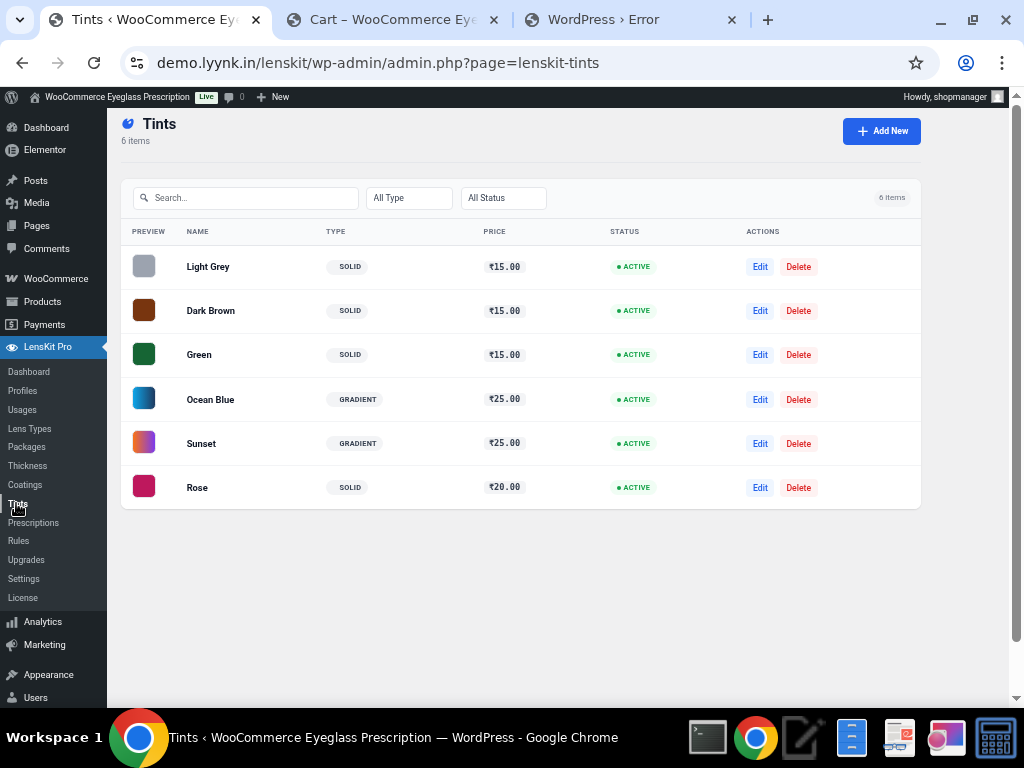1024x768 pixels.
Task: Open the All Type filter dropdown
Action: point(409,198)
